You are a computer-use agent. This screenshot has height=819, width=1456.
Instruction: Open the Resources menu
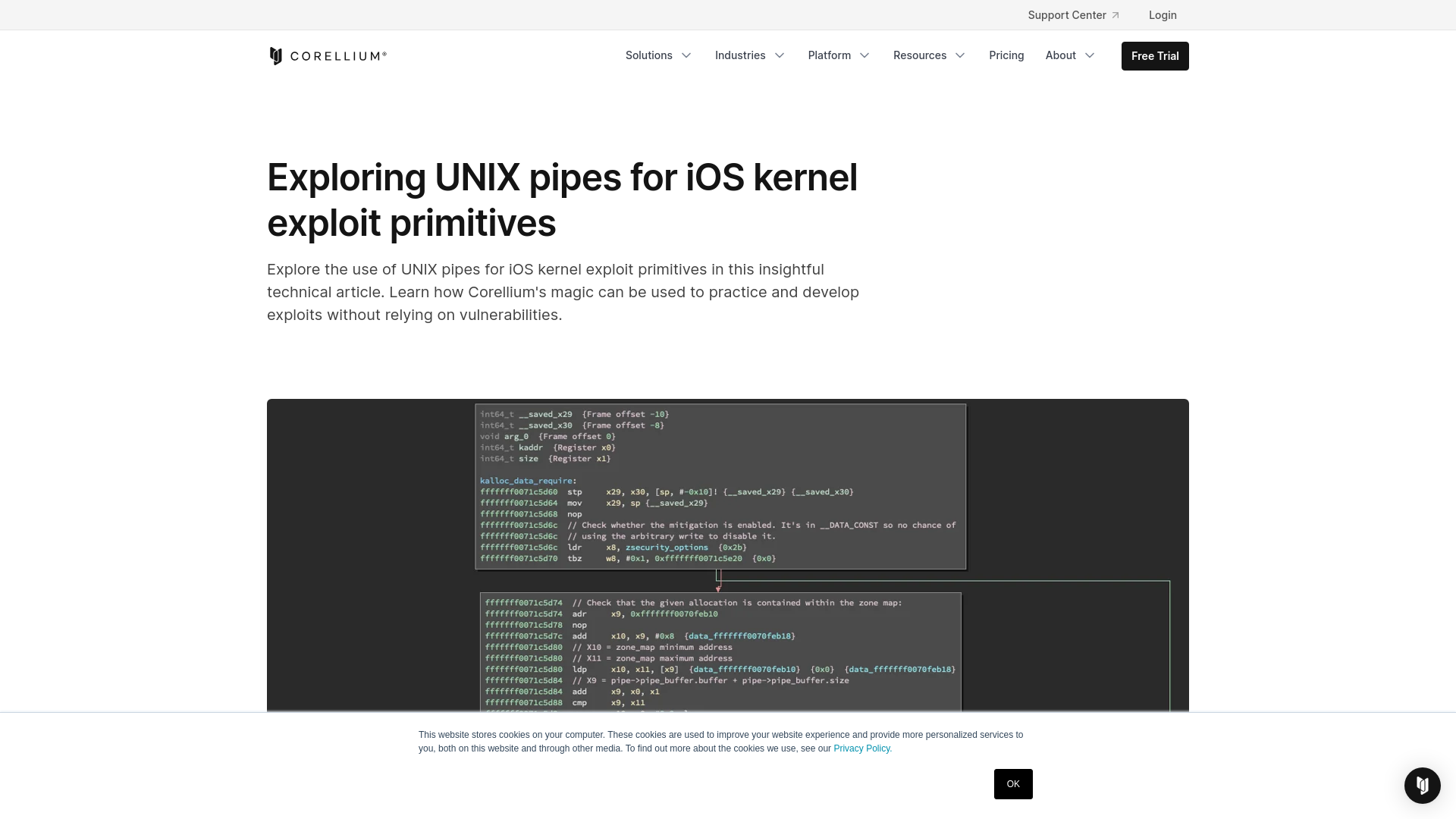pos(929,55)
